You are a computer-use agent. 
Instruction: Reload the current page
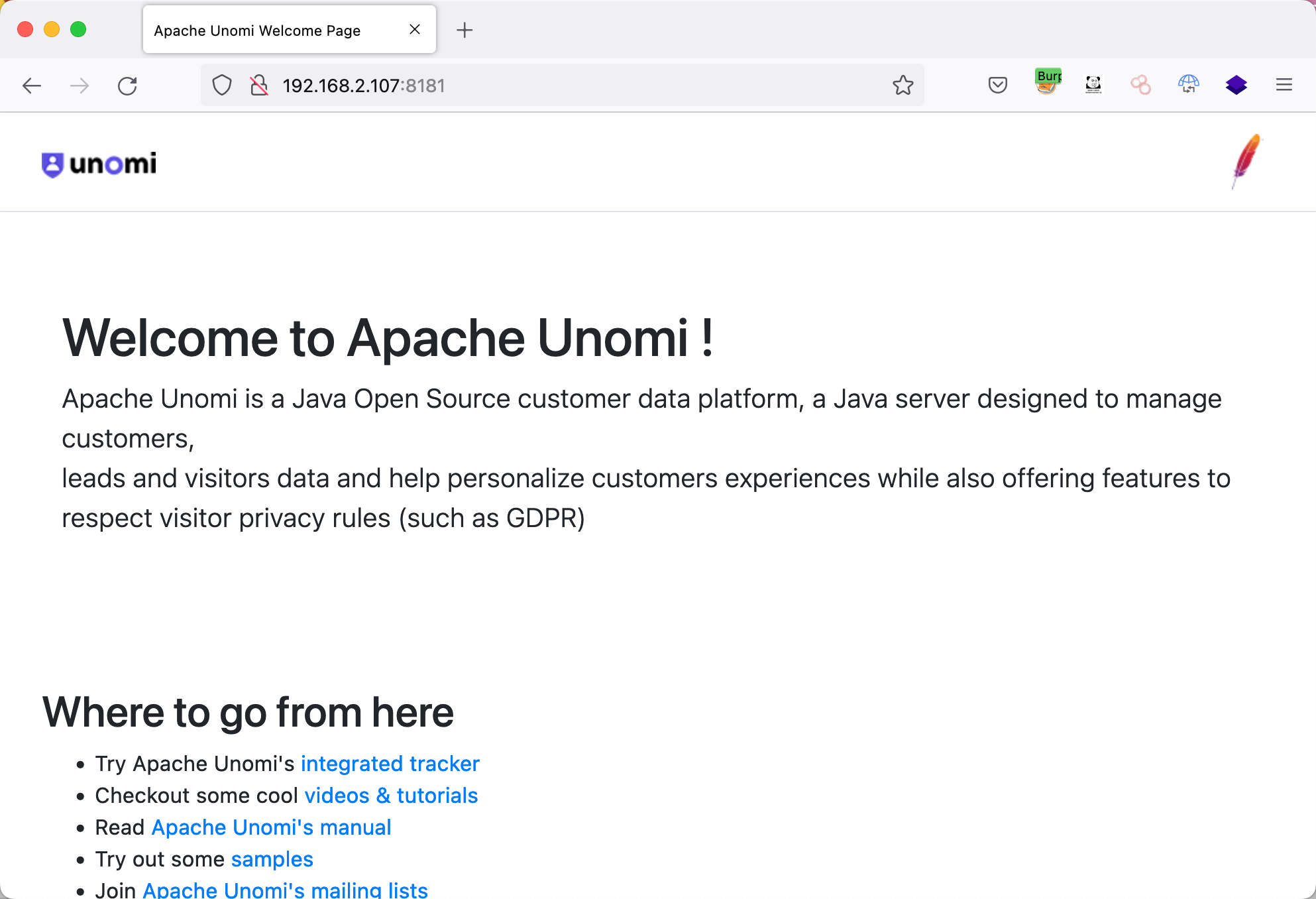127,86
